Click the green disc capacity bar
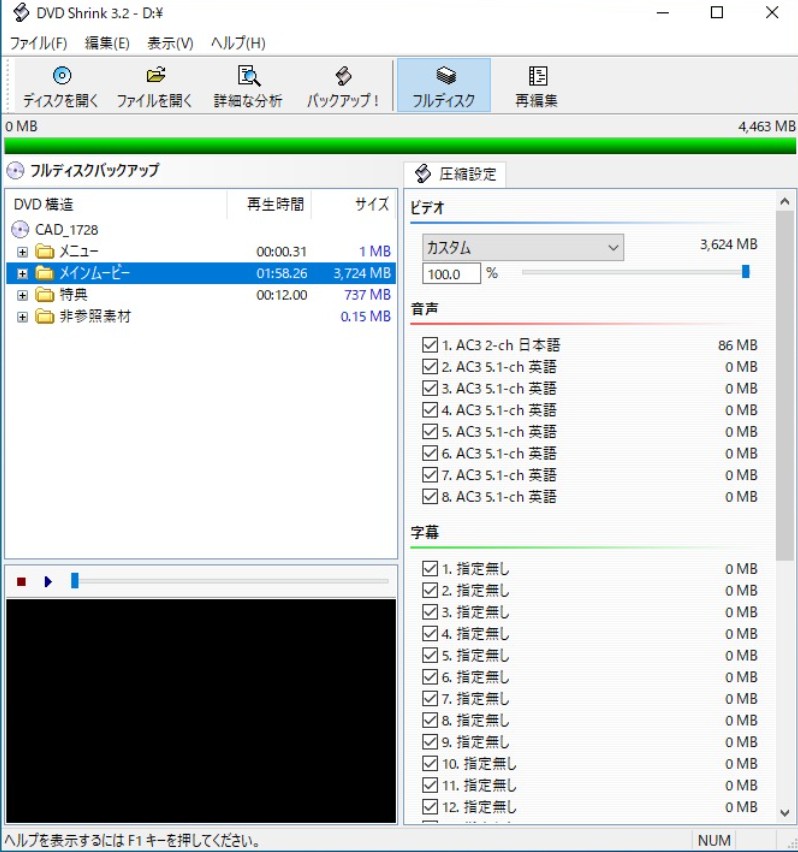 tap(400, 146)
